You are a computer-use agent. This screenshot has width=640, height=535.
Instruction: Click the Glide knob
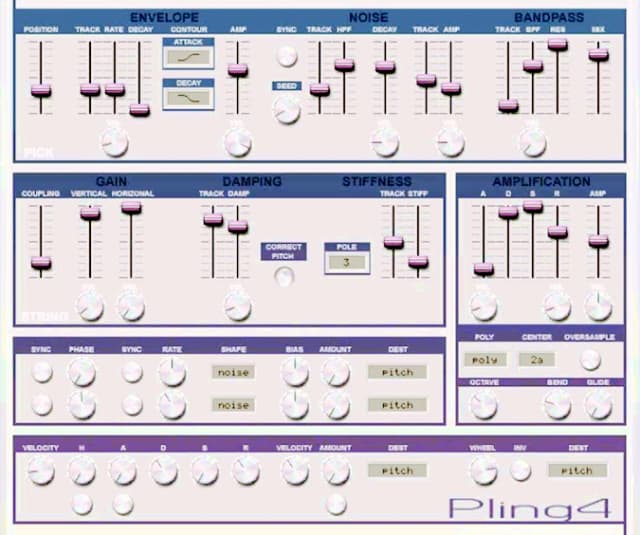tap(598, 403)
